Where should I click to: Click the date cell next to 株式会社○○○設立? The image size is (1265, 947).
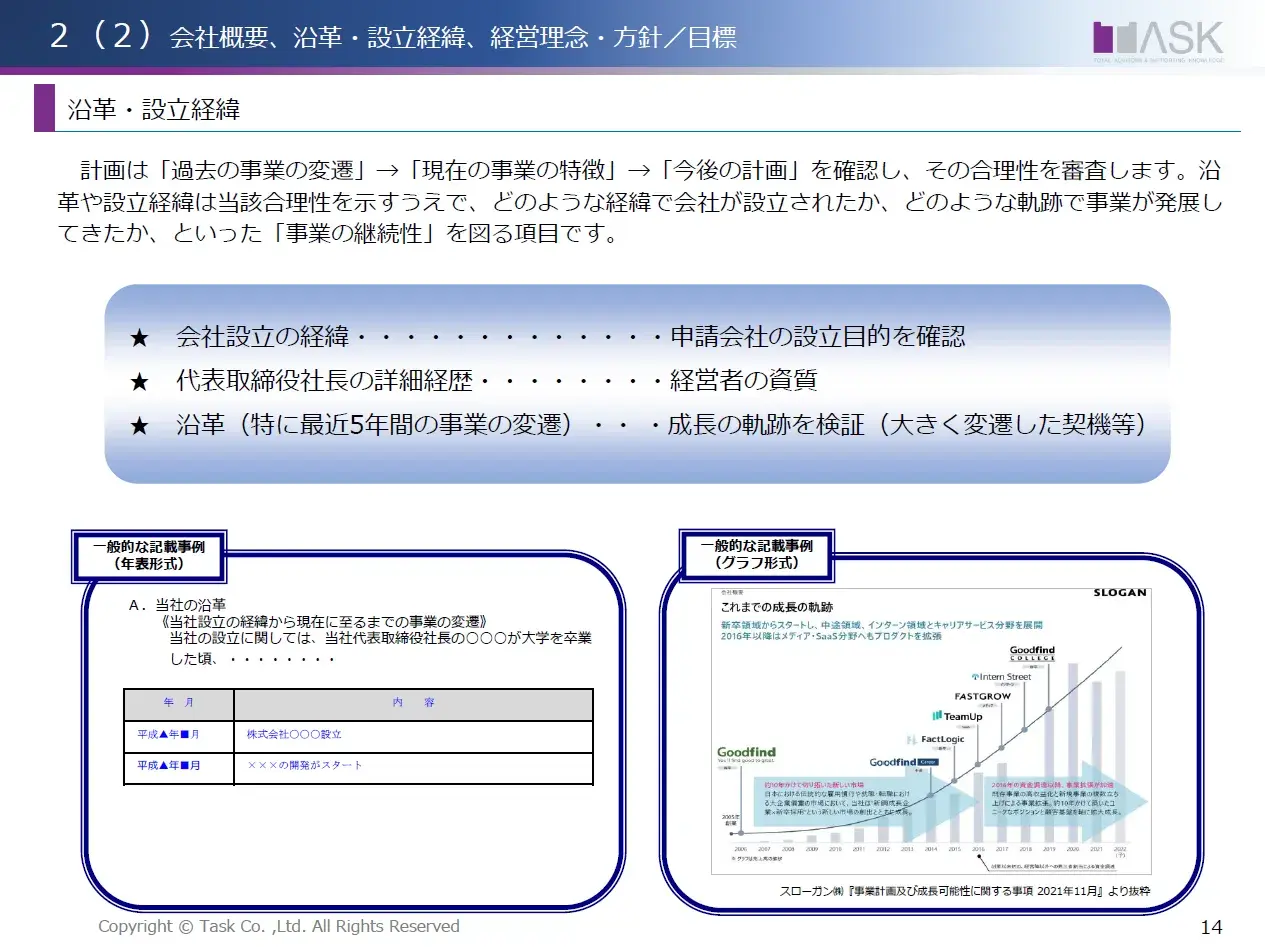[x=179, y=735]
